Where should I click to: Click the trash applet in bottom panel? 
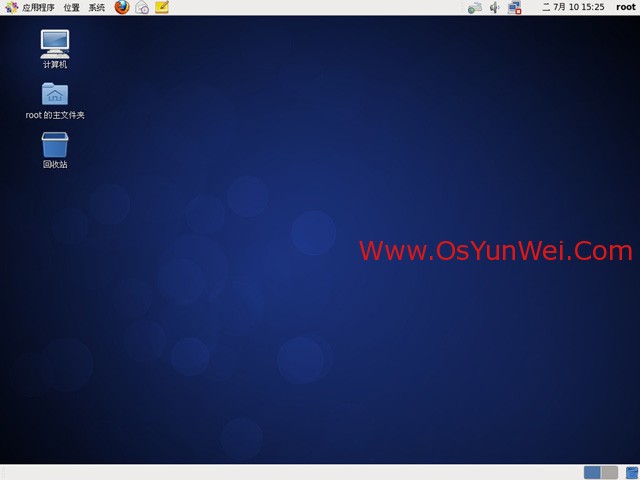[631, 473]
